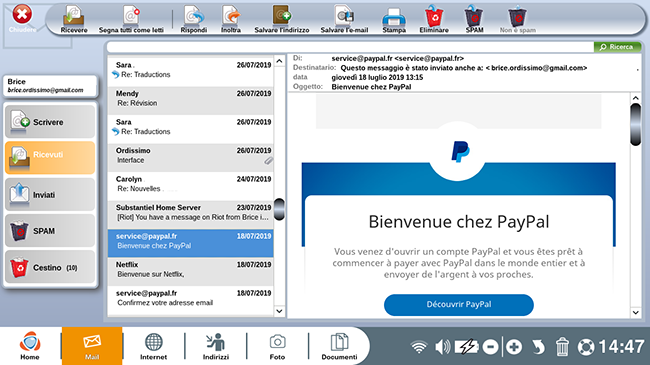Click the Non è spam toolbar icon
Image resolution: width=650 pixels, height=365 pixels.
coord(517,19)
